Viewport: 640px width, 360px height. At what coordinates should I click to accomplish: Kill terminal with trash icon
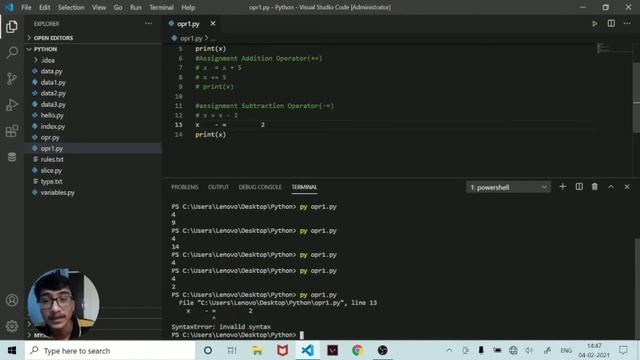[x=595, y=187]
